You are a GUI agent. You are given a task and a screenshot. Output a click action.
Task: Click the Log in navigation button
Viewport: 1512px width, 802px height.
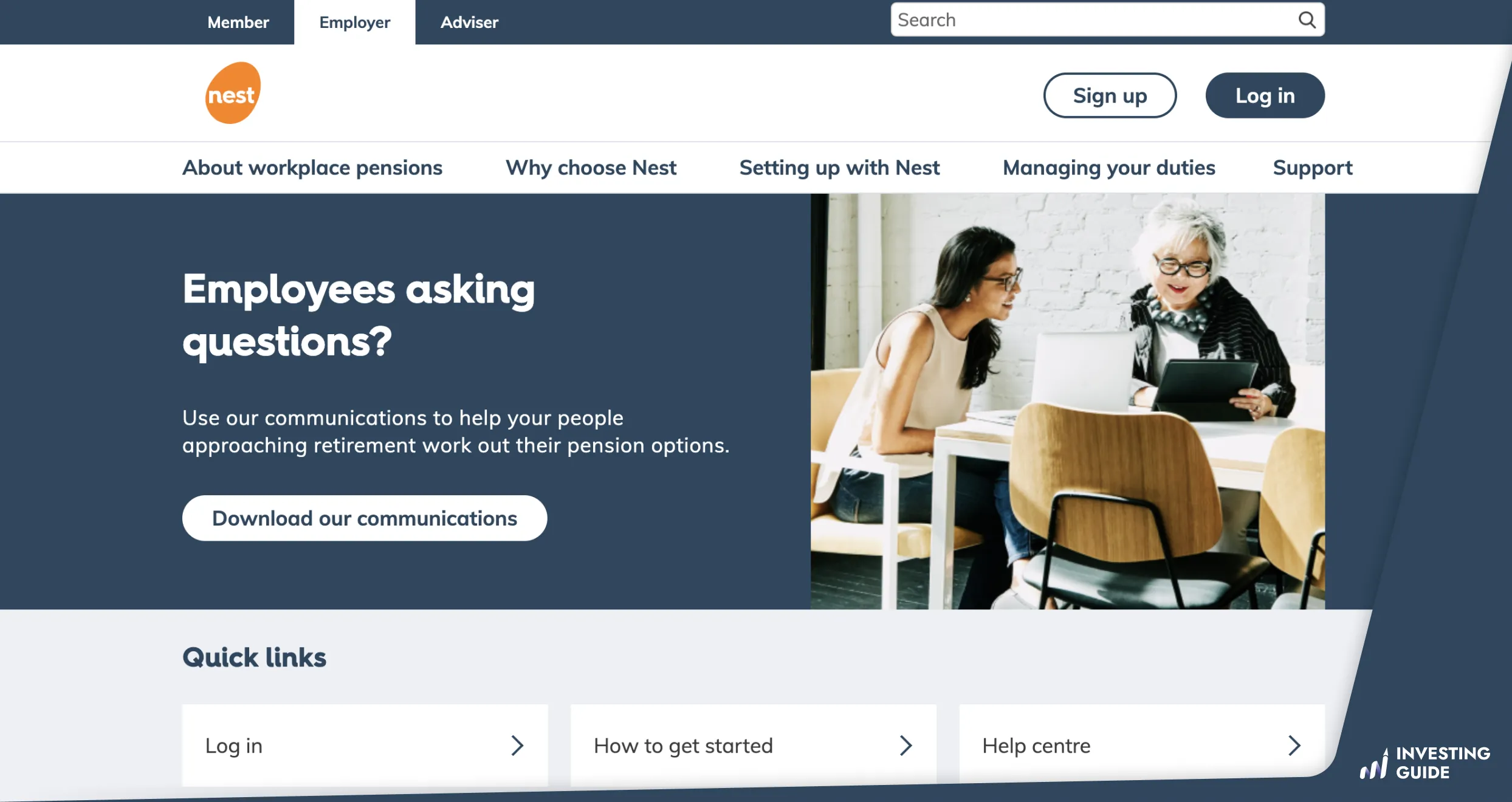tap(1264, 95)
